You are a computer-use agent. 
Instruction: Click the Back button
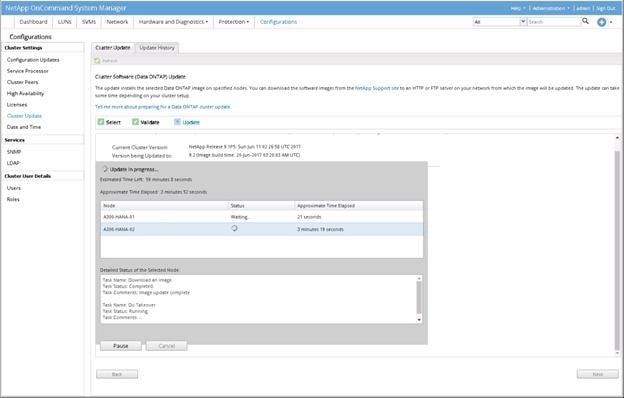point(117,374)
